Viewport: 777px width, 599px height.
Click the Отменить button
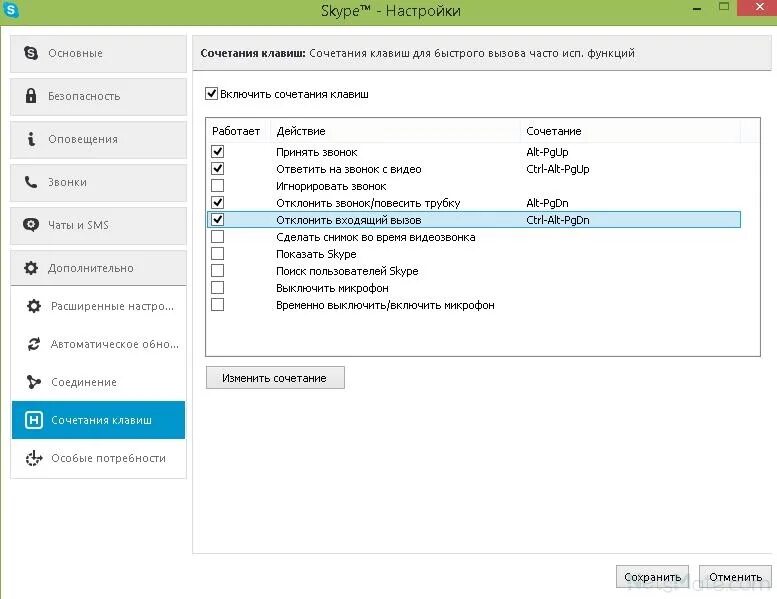coord(735,577)
